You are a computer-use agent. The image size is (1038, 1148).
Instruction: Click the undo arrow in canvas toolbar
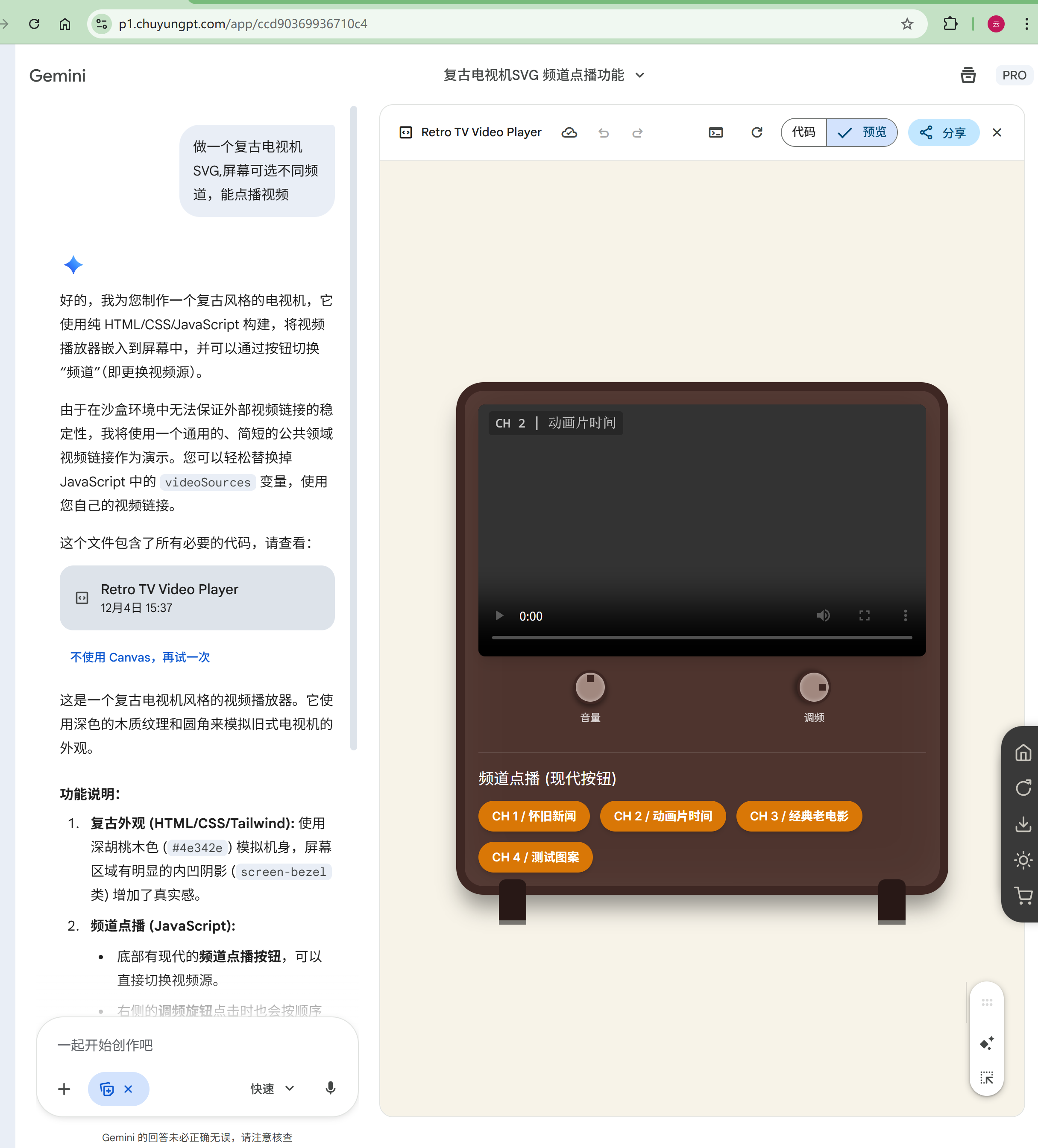[604, 133]
